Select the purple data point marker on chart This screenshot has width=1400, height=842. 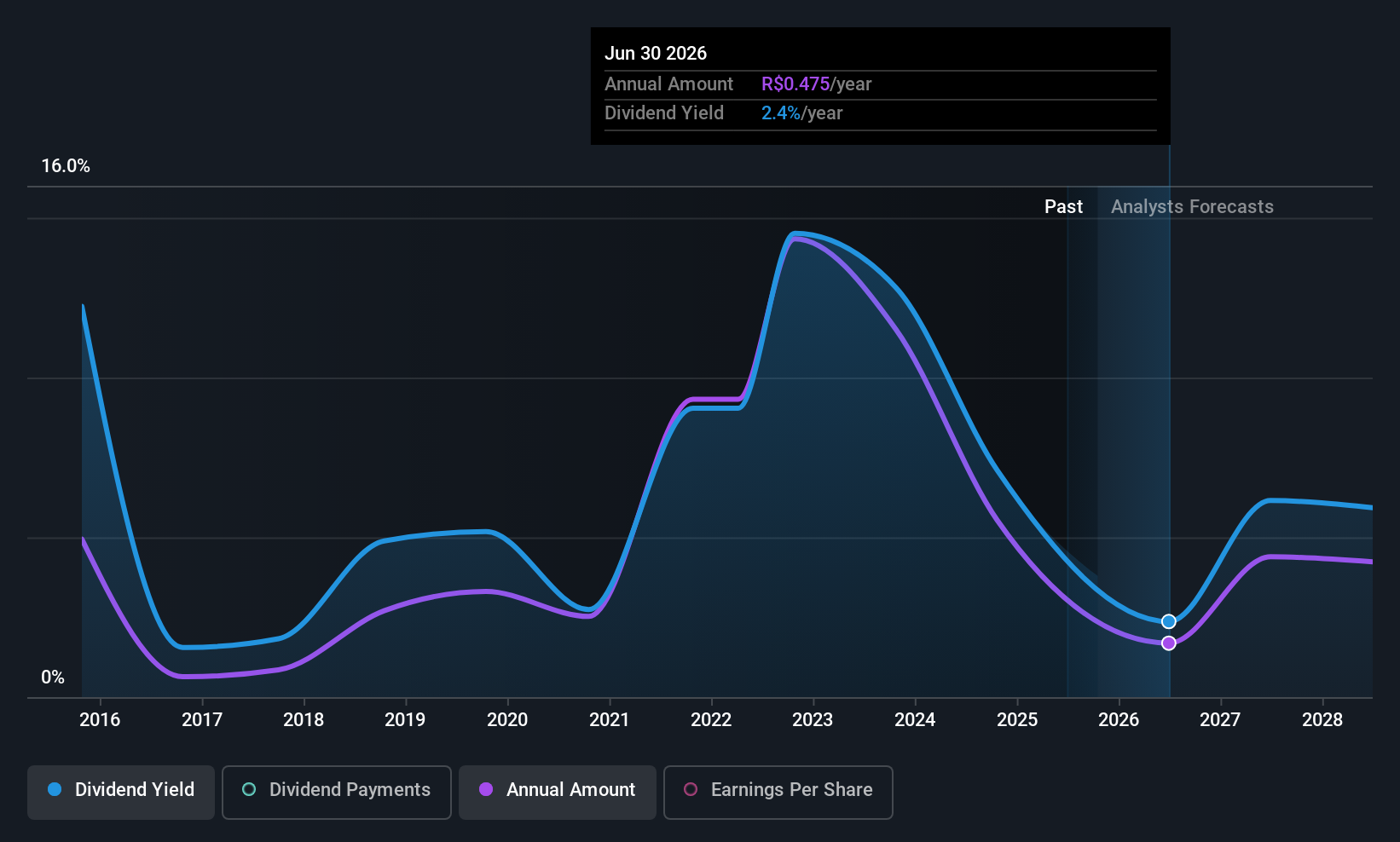1169,643
